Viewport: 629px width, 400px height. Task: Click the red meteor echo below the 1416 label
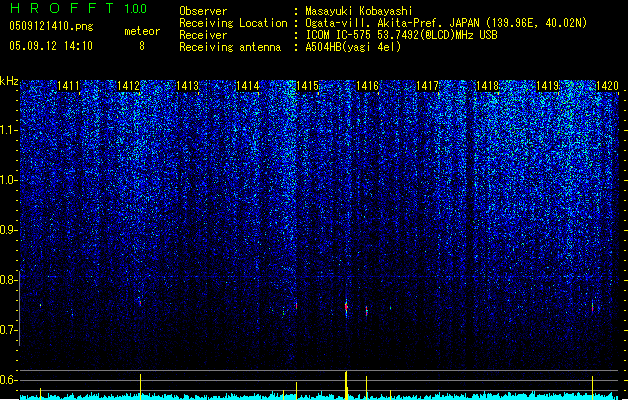367,311
